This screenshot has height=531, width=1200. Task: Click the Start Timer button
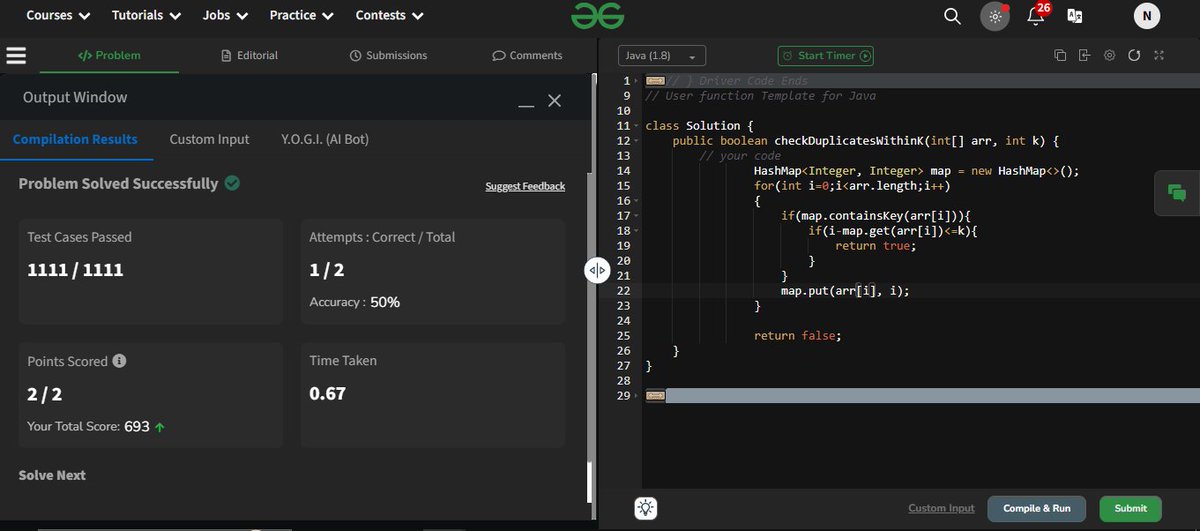point(826,56)
